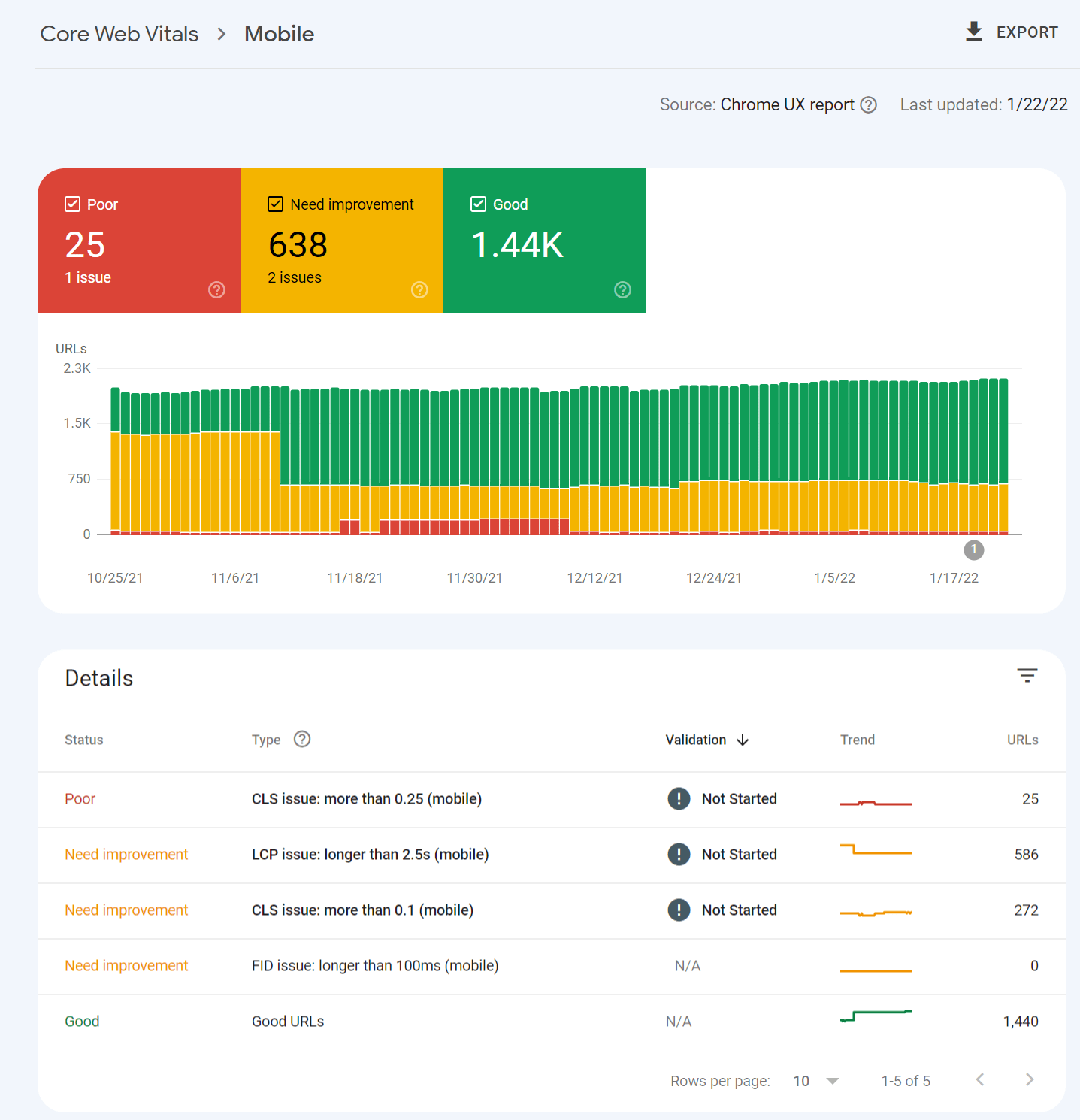Click the help icon next to Chrome UX report
Image resolution: width=1080 pixels, height=1120 pixels.
click(870, 104)
